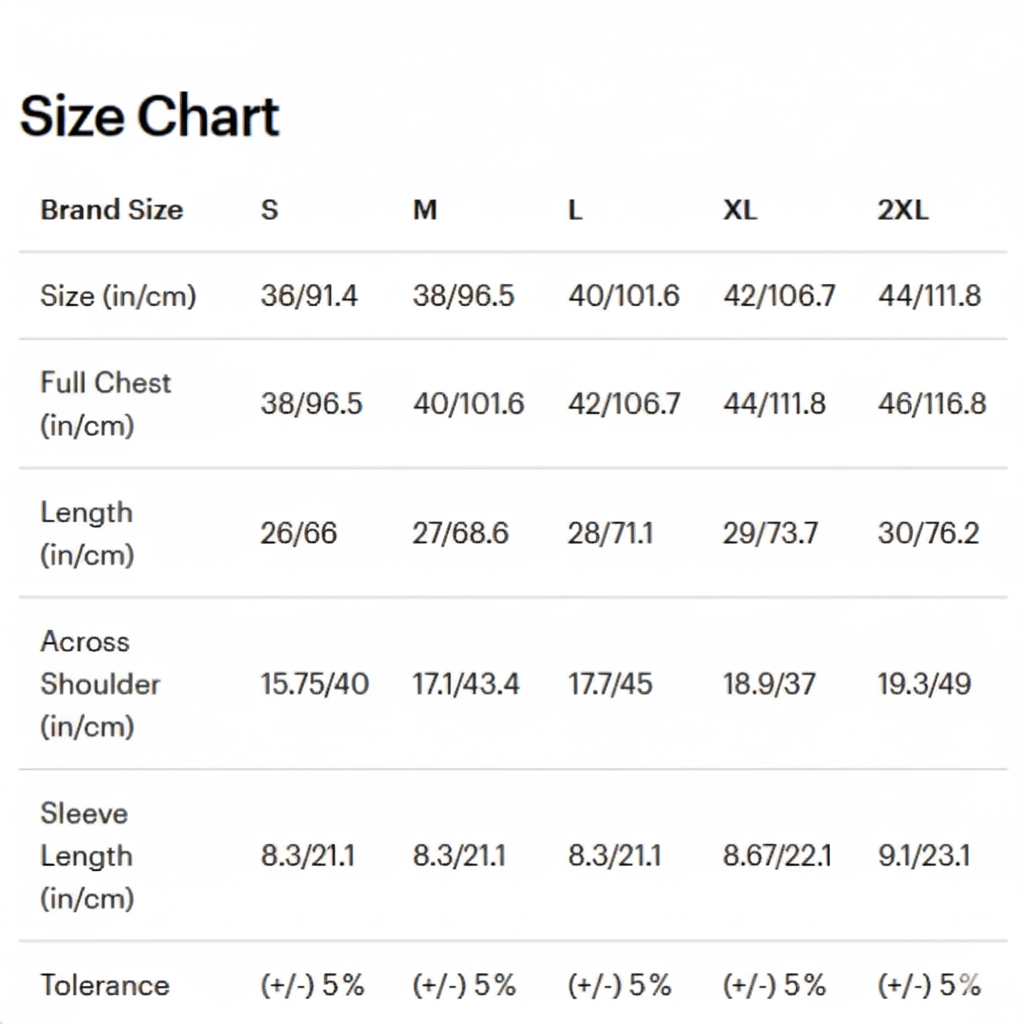Click the Brand Size header label
The width and height of the screenshot is (1024, 1024).
pos(112,210)
